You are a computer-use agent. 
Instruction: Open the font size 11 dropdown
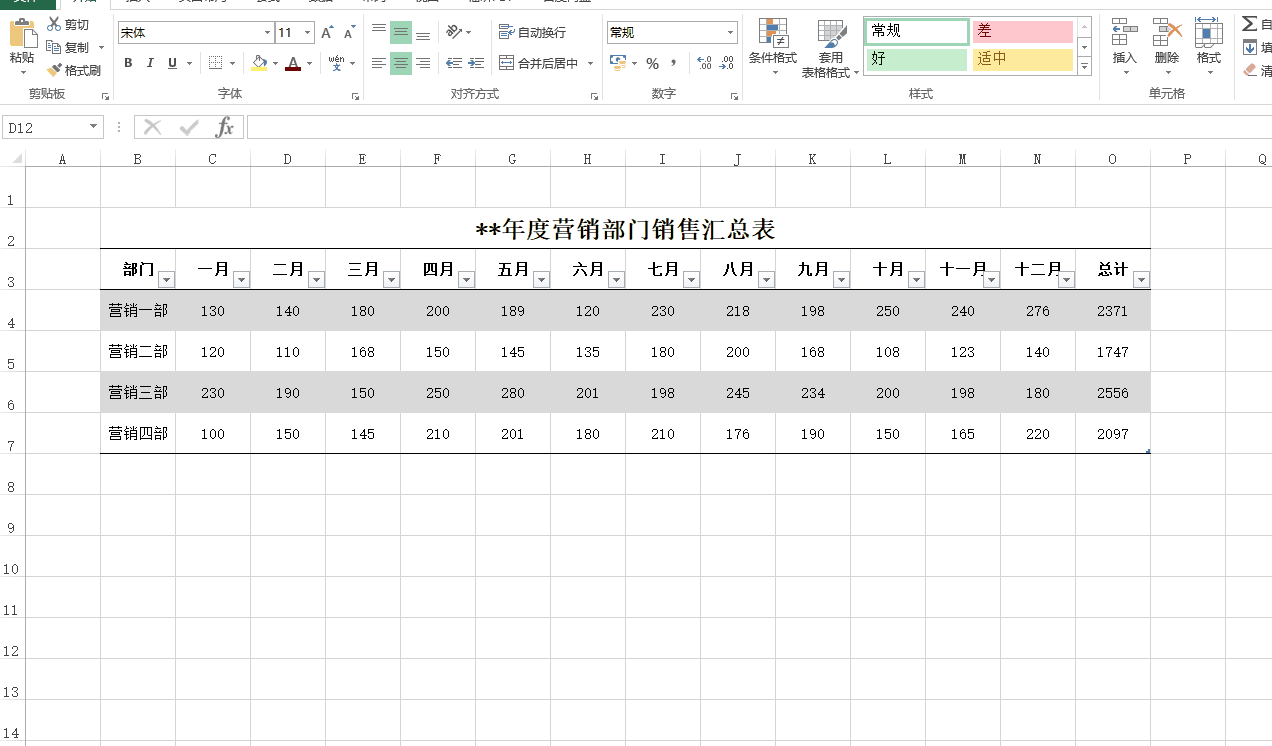308,33
